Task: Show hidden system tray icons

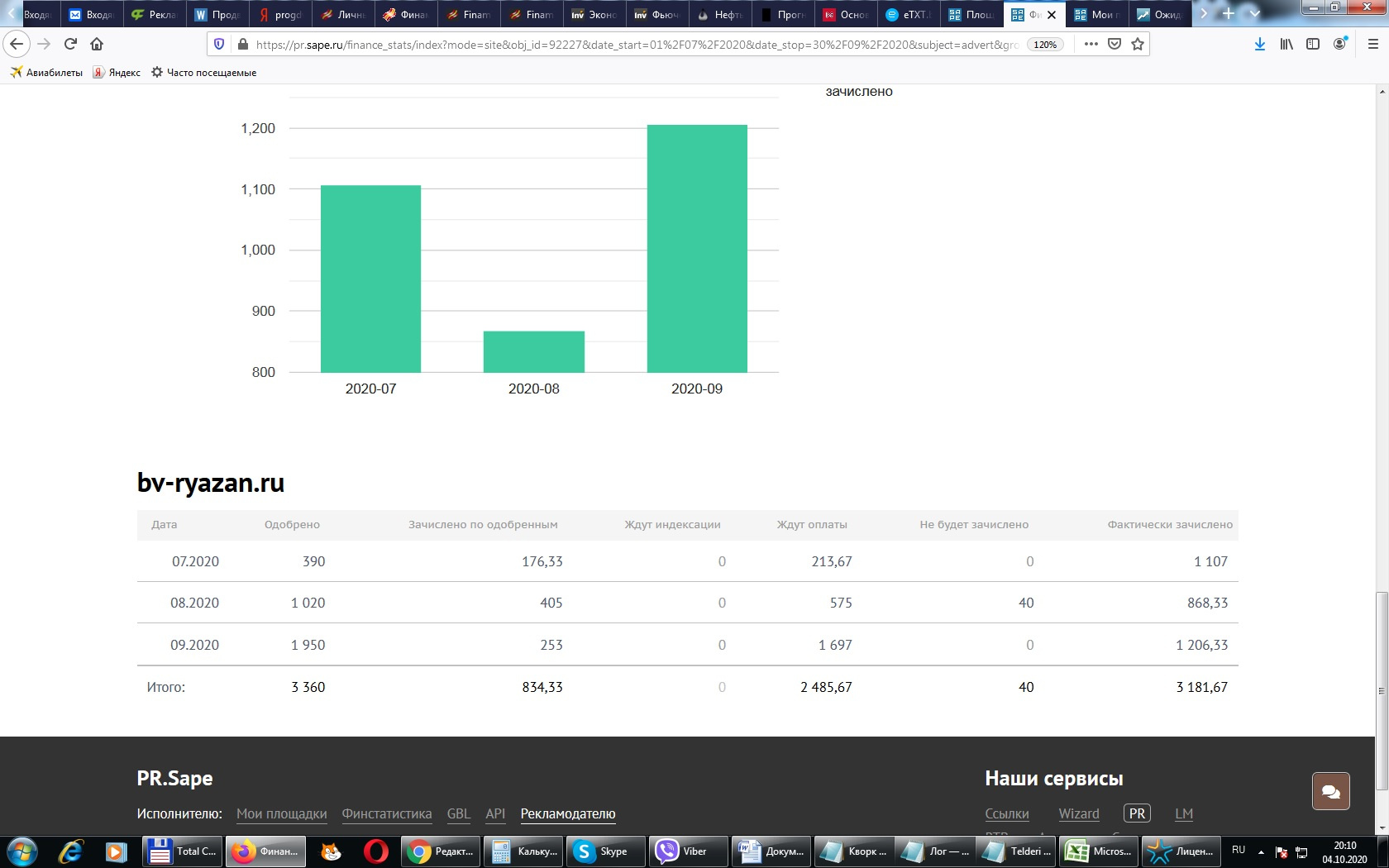Action: [x=1261, y=851]
